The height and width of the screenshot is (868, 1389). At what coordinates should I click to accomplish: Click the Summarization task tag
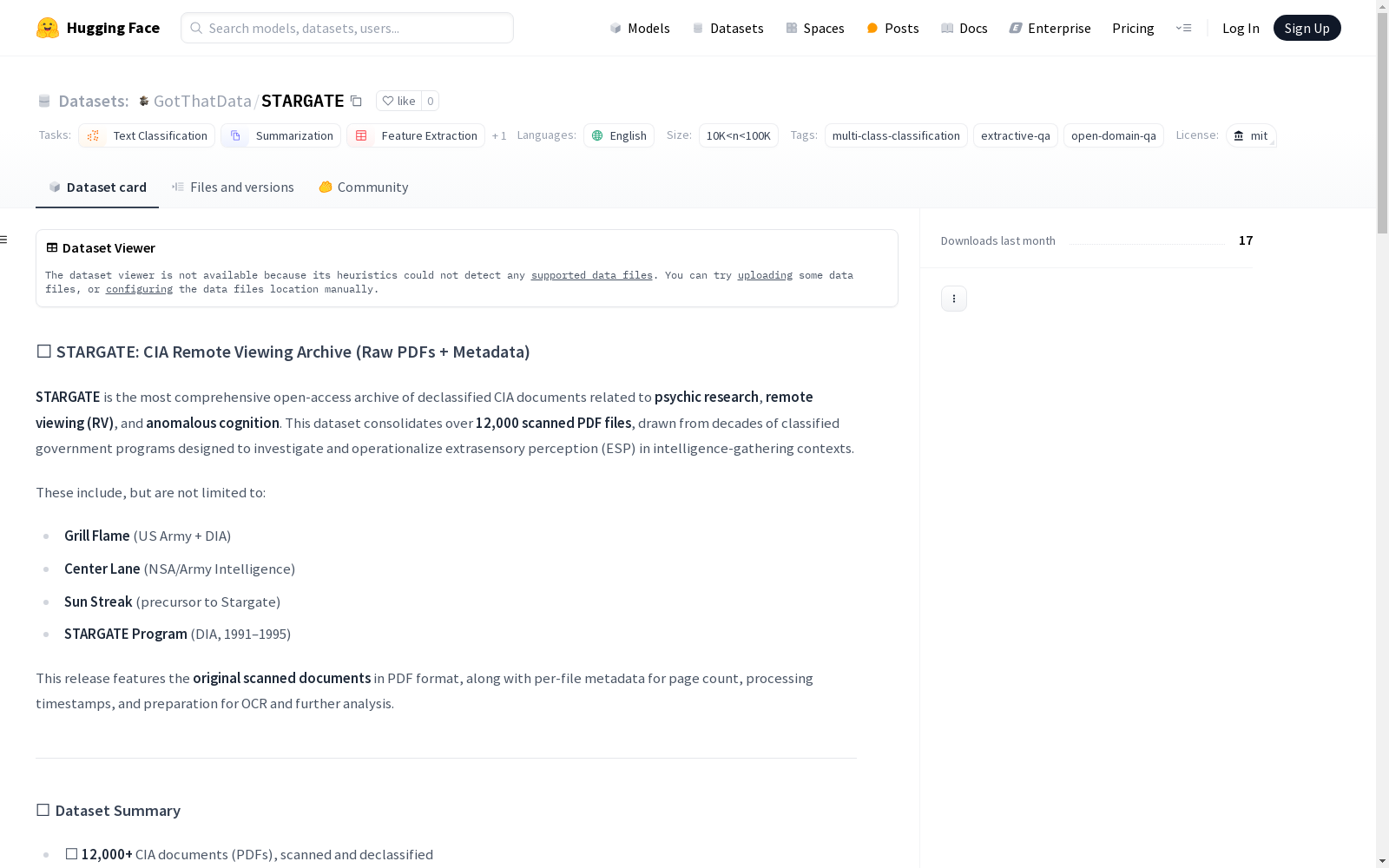[x=280, y=135]
